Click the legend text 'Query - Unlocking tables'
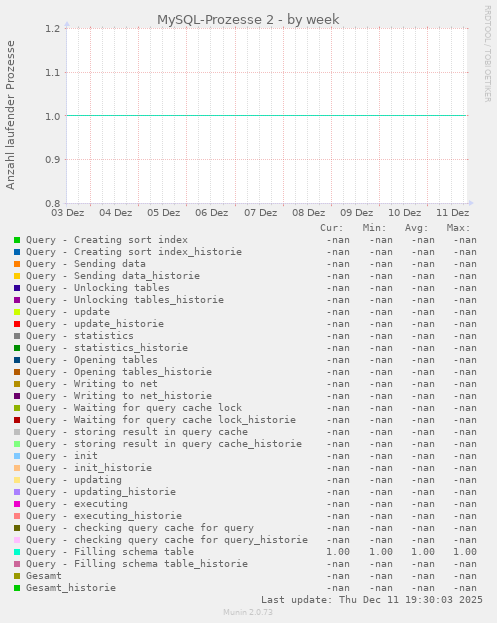 (98, 288)
